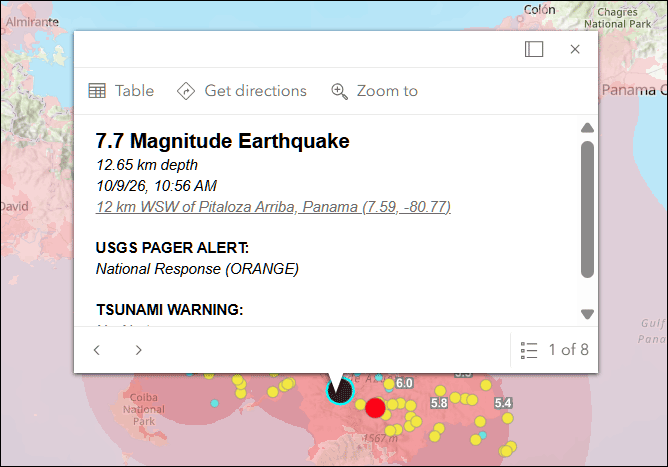Click the popup vertical scrollbar thumb
The width and height of the screenshot is (668, 467).
click(587, 210)
